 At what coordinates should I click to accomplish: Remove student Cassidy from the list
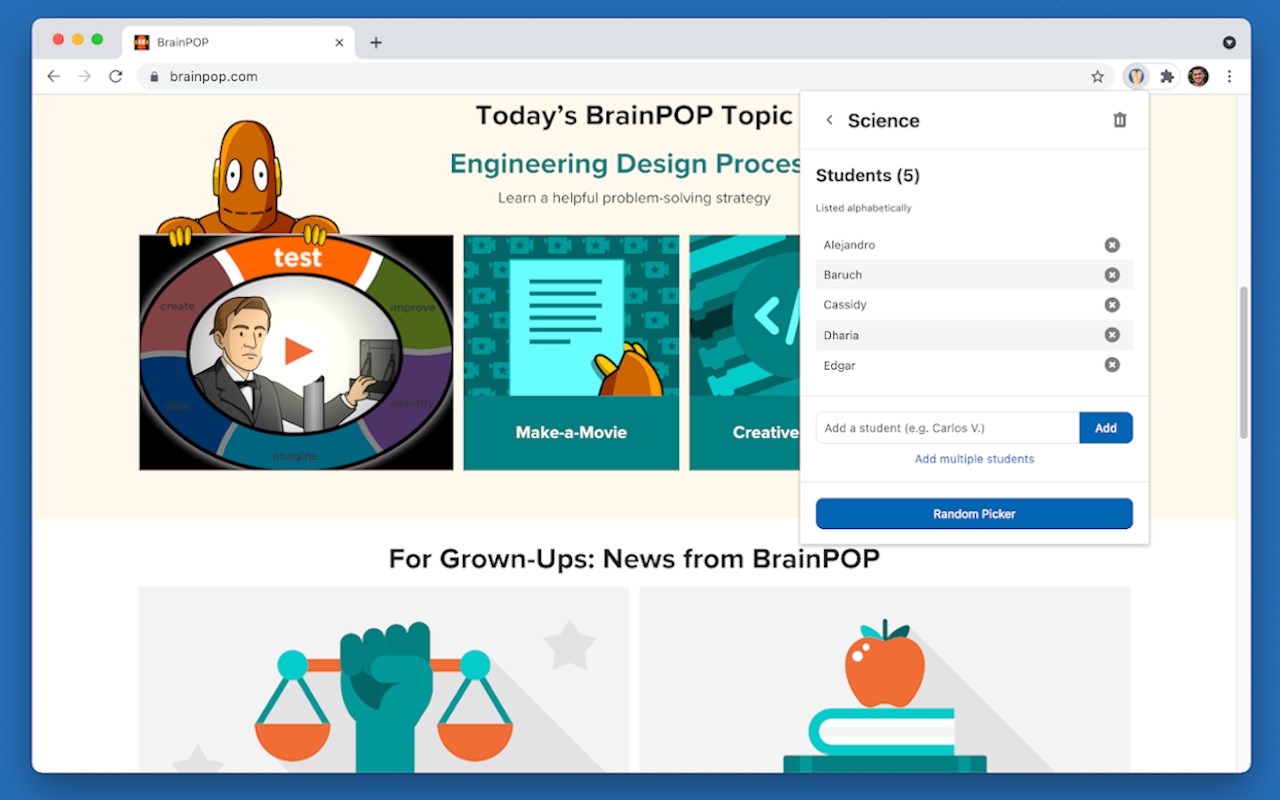(x=1112, y=305)
